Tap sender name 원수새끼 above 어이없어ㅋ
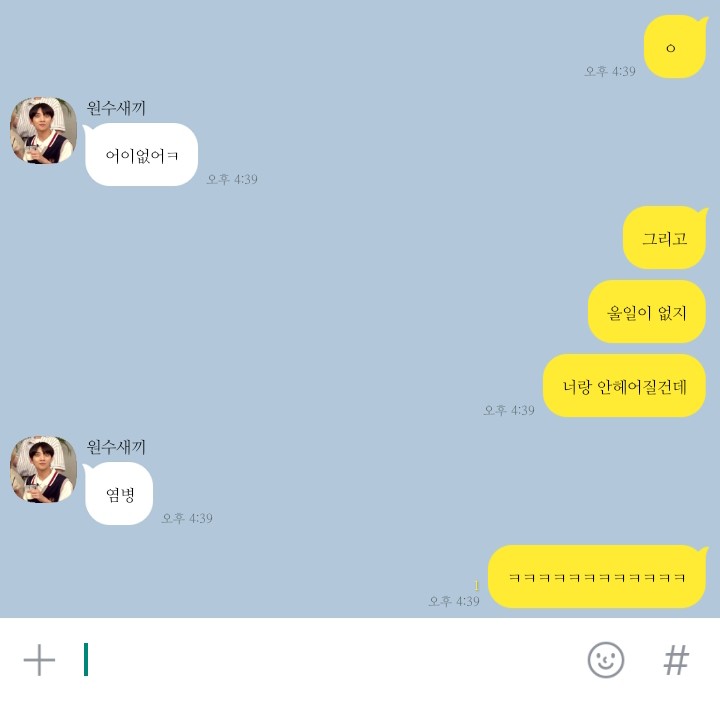 116,108
